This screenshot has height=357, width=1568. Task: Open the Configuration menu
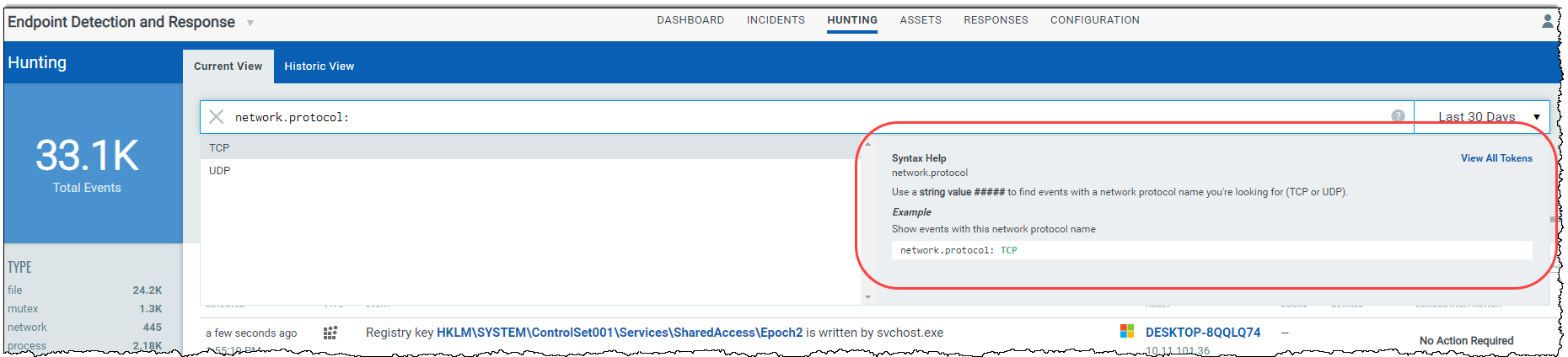(1094, 20)
